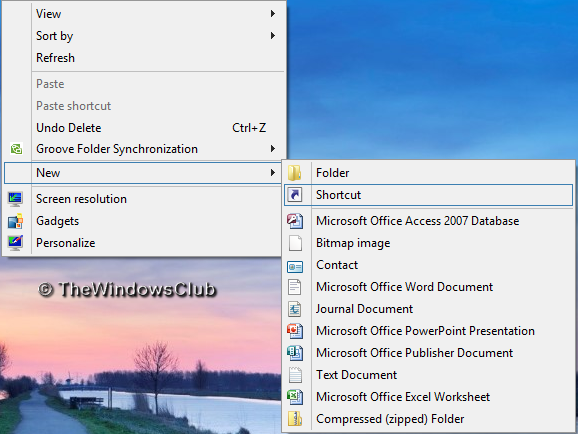This screenshot has height=434, width=578.
Task: Click the Personalize icon
Action: (15, 243)
